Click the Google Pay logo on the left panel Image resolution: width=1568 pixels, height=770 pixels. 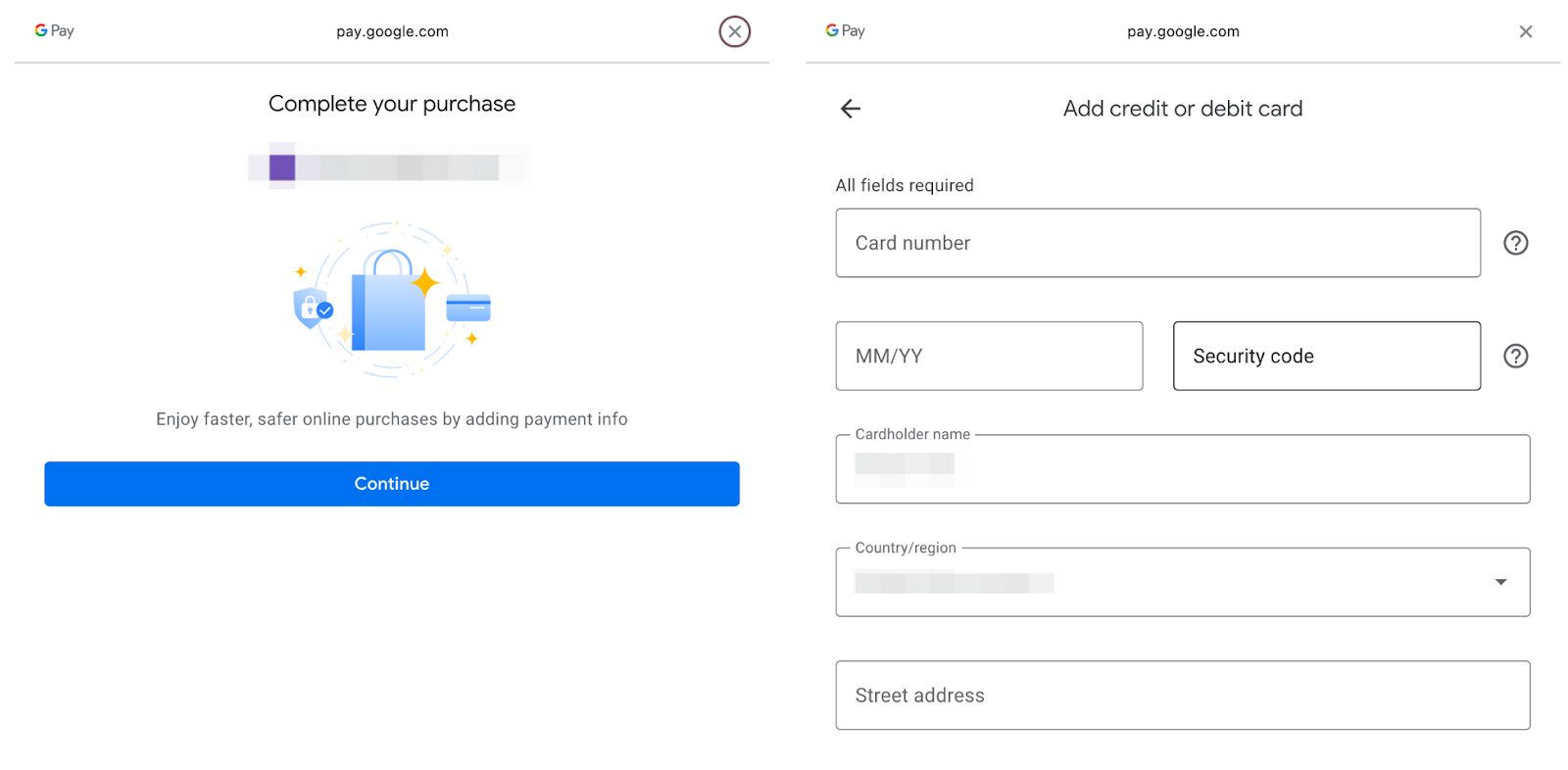coord(54,30)
